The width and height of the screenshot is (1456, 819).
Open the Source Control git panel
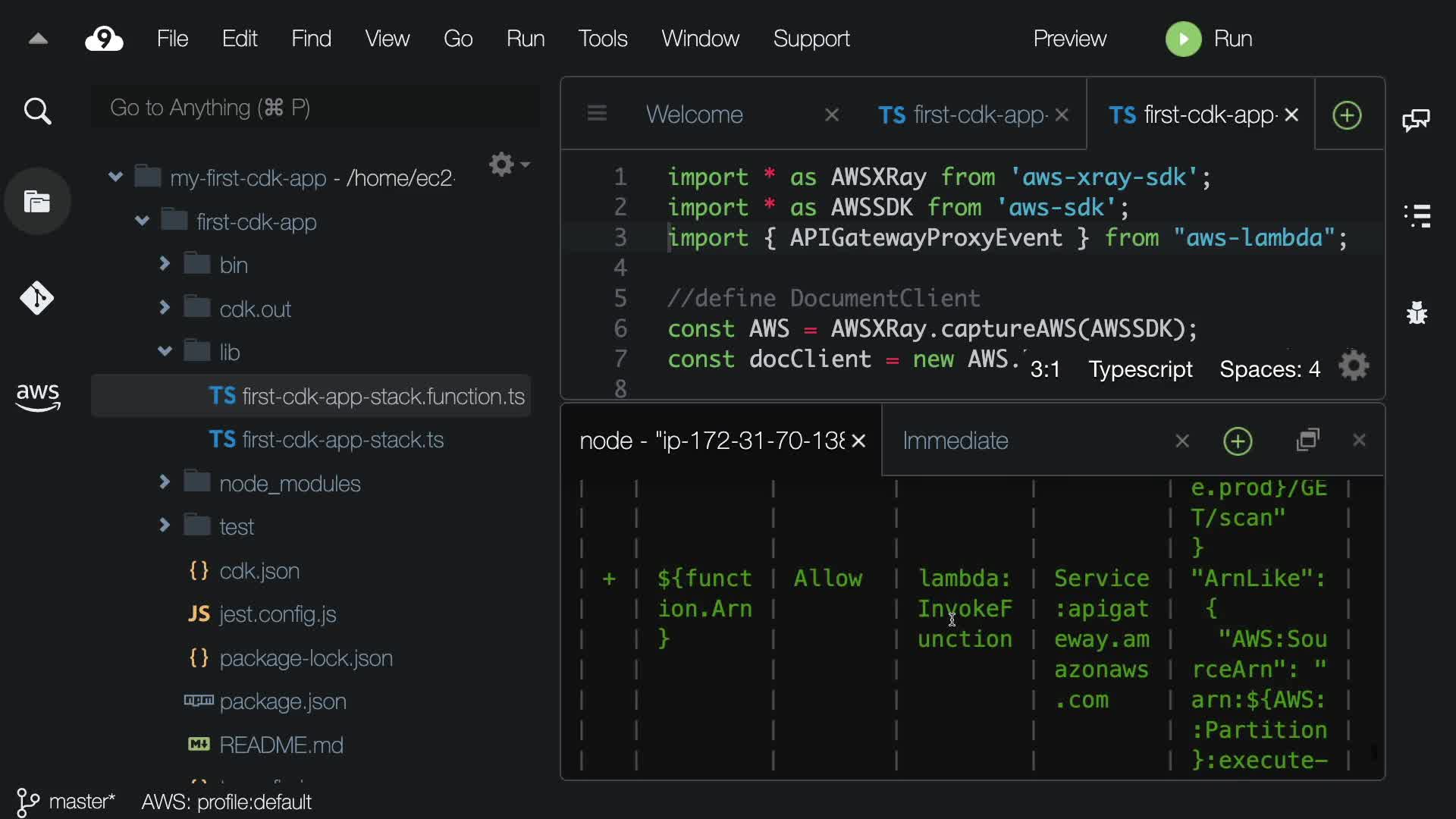(x=37, y=298)
